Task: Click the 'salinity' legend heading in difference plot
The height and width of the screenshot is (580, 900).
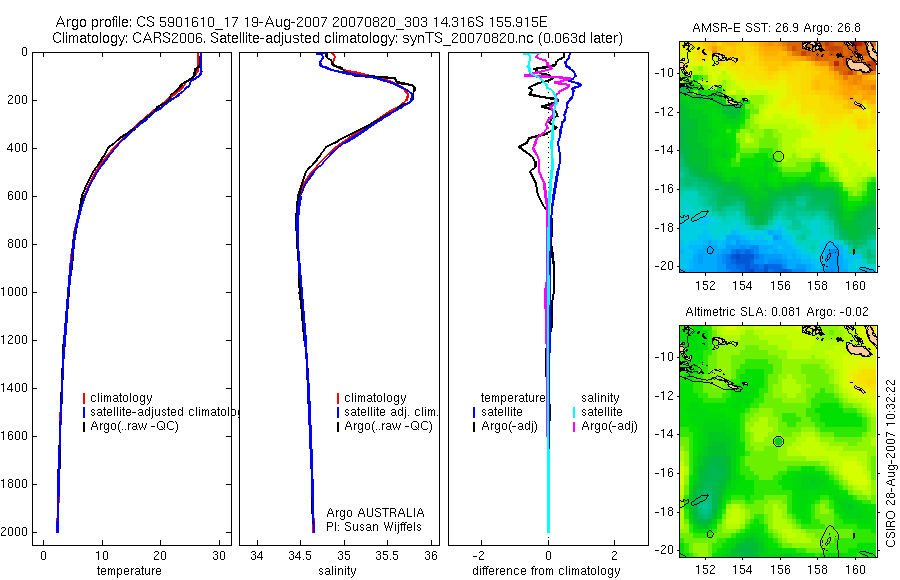Action: 600,398
